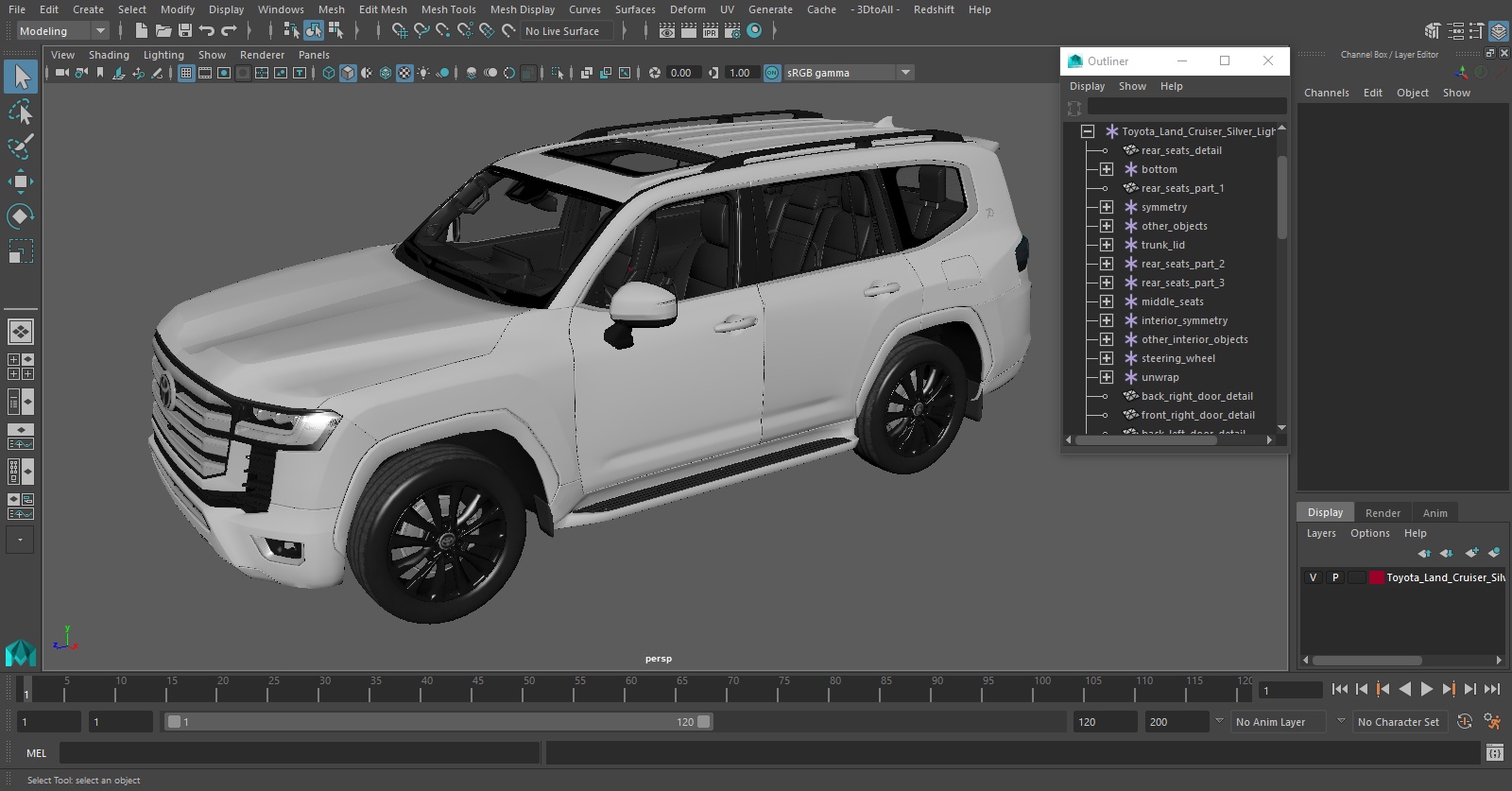Click the Outliner vertical scrollbar
1512x791 pixels.
[1281, 197]
